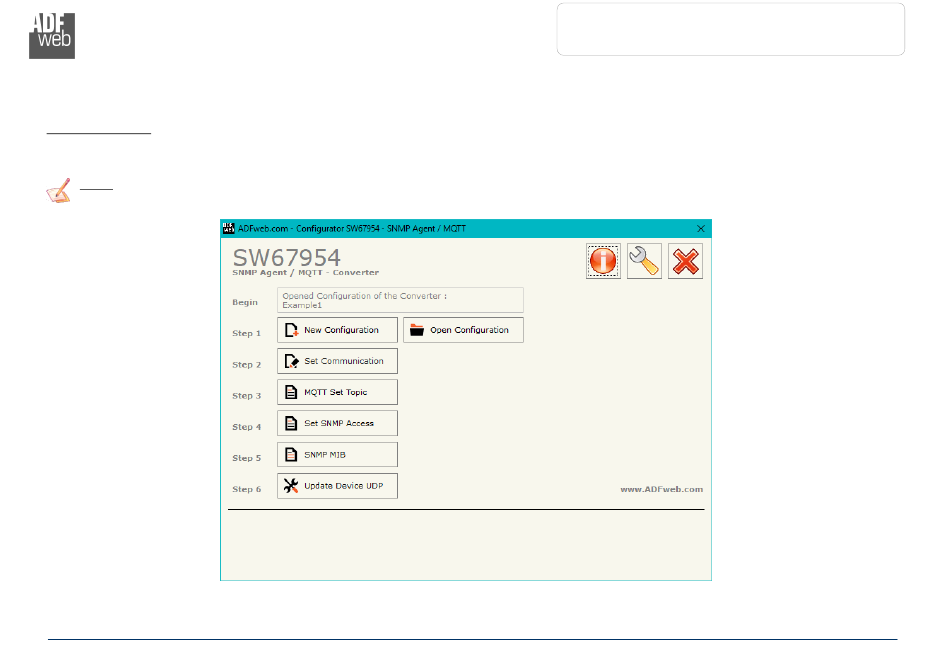Create a New Configuration
This screenshot has width=950, height=659.
click(337, 330)
